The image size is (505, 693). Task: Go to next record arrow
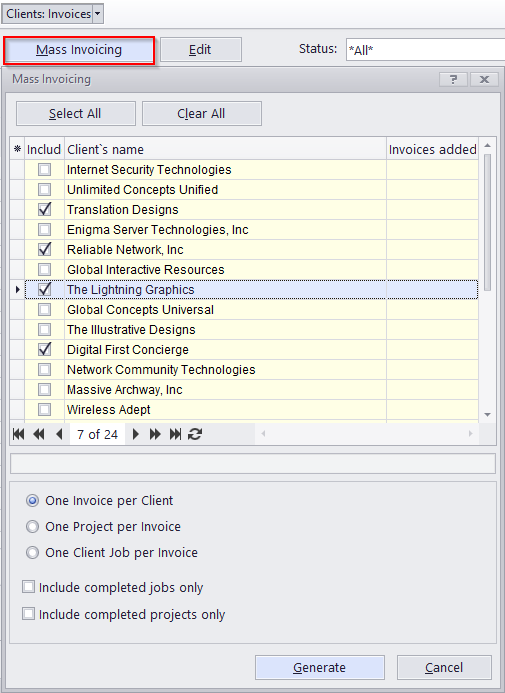click(136, 434)
